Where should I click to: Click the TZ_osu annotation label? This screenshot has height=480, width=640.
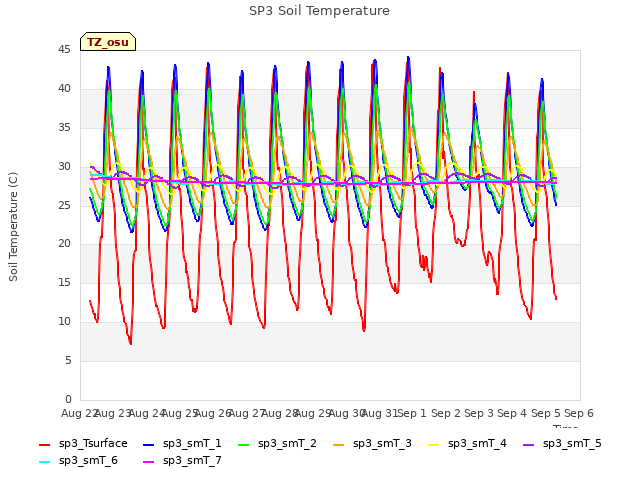108,42
